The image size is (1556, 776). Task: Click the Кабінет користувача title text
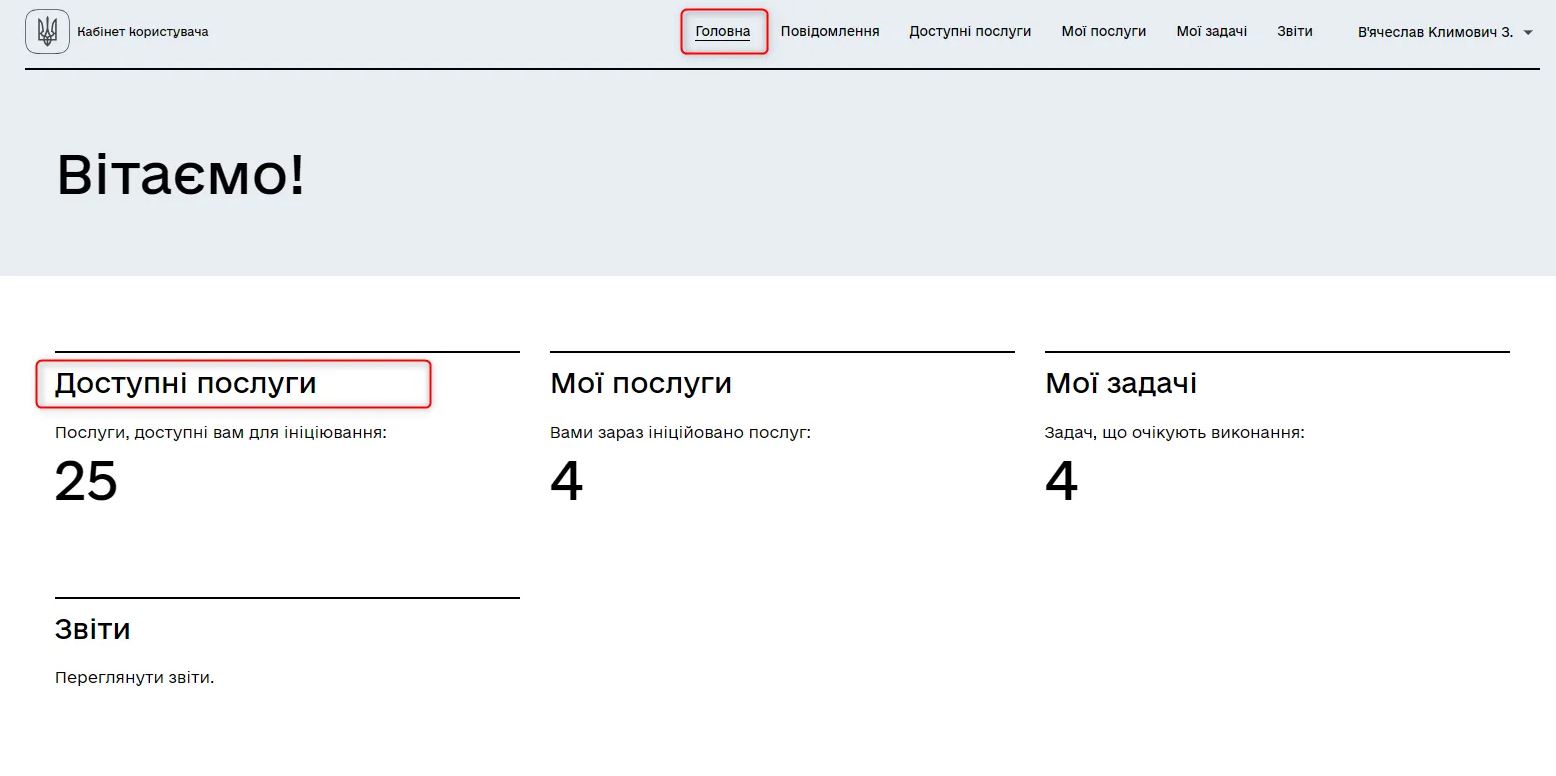coord(143,32)
